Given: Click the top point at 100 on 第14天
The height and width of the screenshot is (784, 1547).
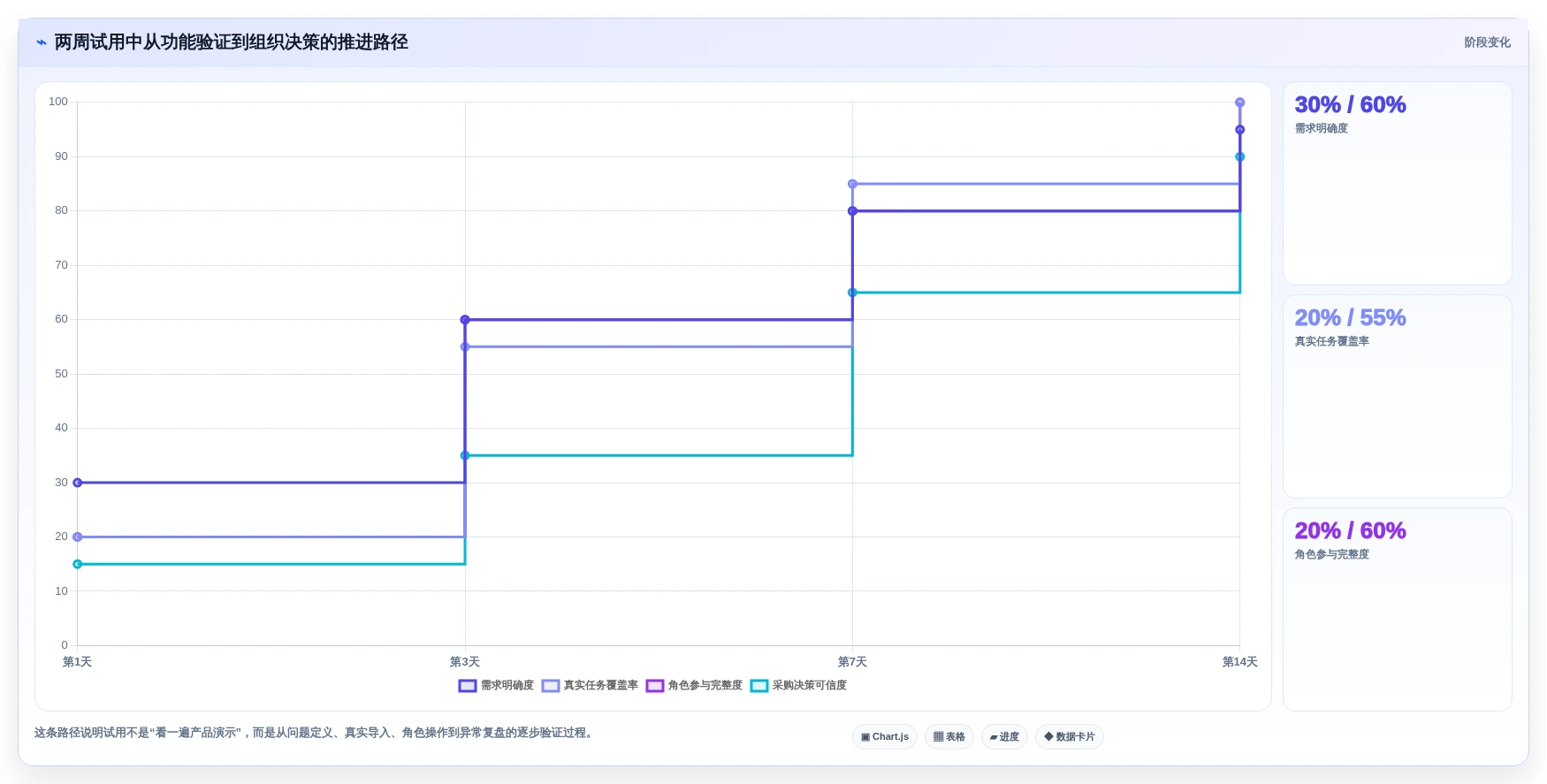Looking at the screenshot, I should 1239,103.
